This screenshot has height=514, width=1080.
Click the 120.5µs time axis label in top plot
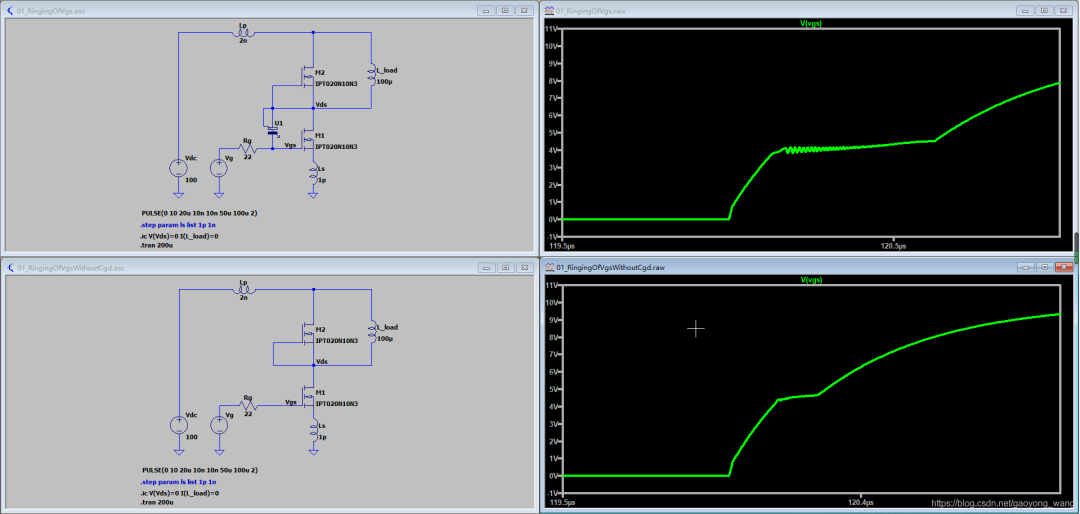tap(894, 245)
